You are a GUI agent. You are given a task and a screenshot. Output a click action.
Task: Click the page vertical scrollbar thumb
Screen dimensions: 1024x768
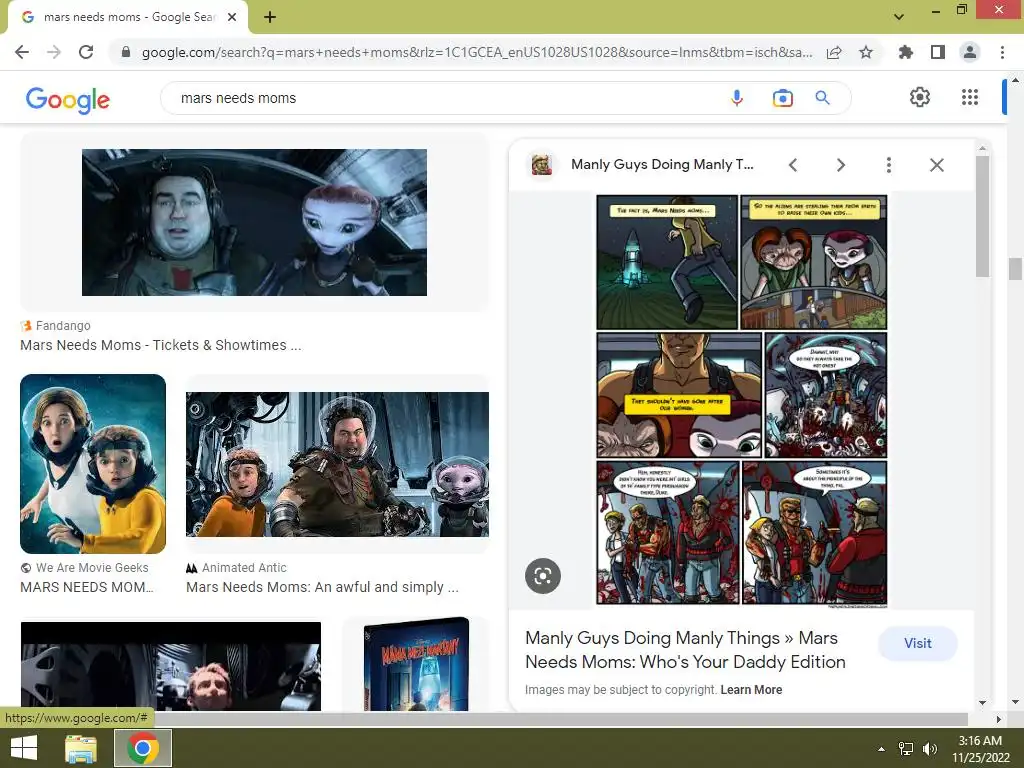[1015, 268]
